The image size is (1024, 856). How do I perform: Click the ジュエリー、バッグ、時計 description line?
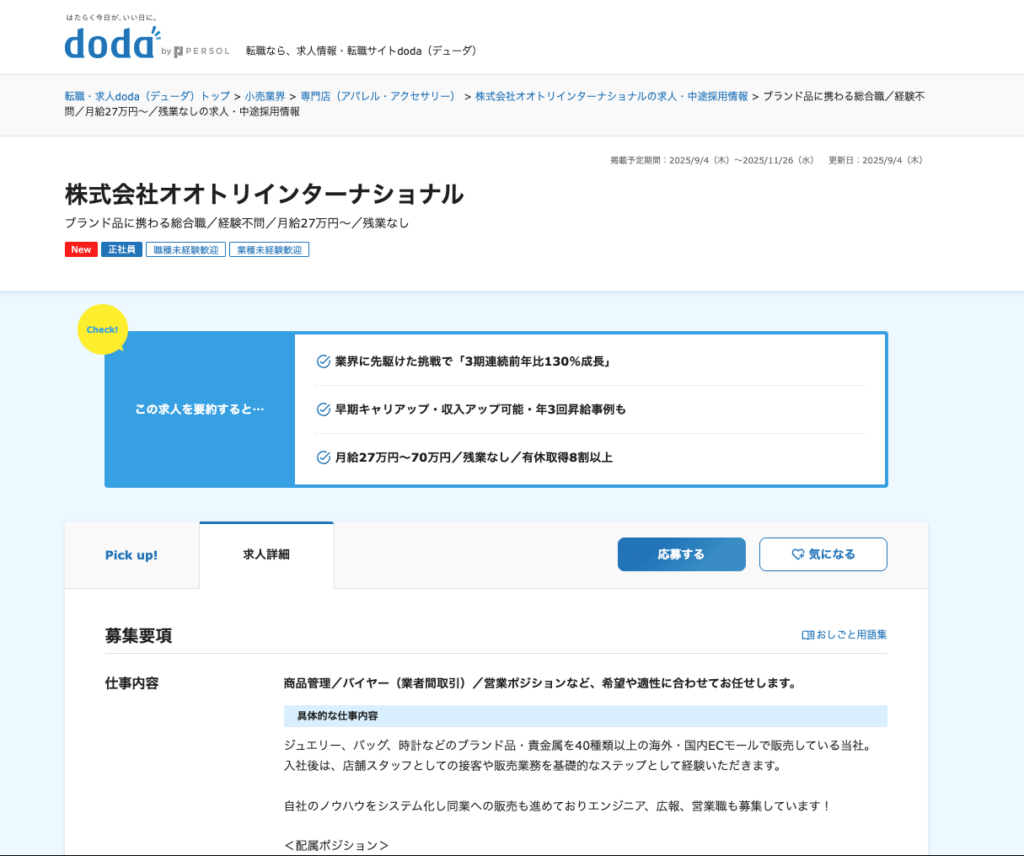click(579, 746)
